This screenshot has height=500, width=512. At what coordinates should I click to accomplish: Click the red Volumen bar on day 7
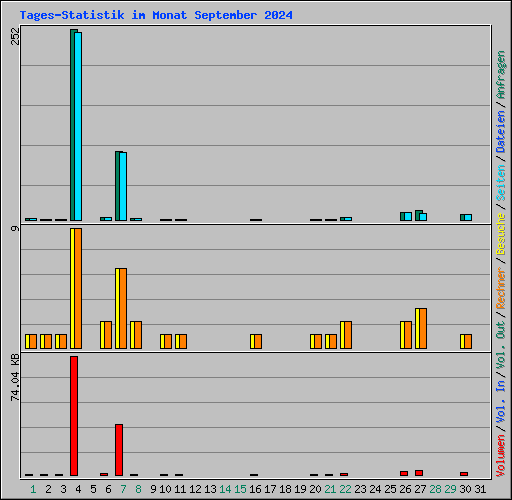pyautogui.click(x=119, y=450)
